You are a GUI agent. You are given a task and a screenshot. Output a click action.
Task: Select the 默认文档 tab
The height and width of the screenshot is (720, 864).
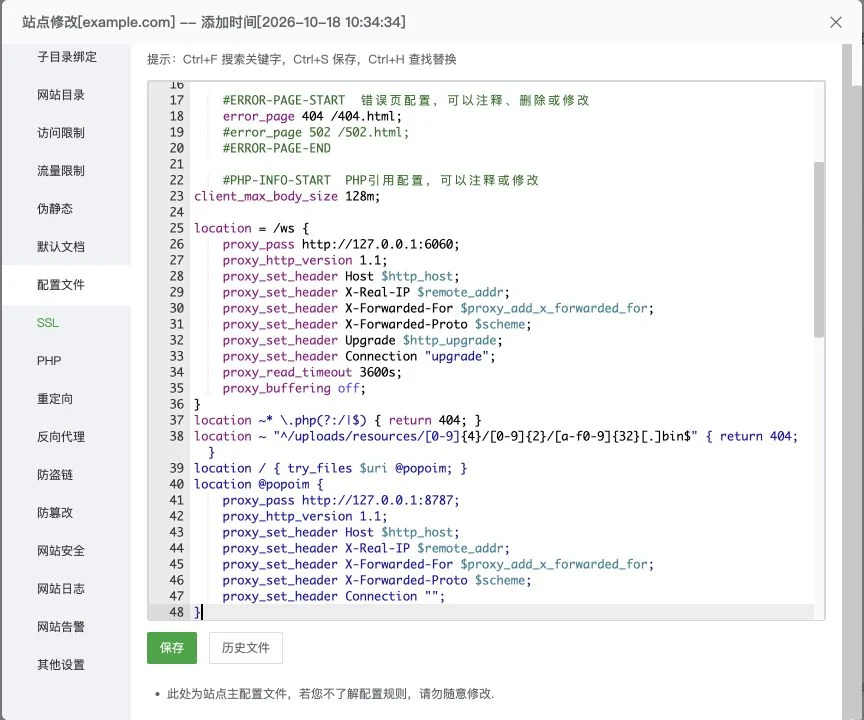(x=61, y=247)
